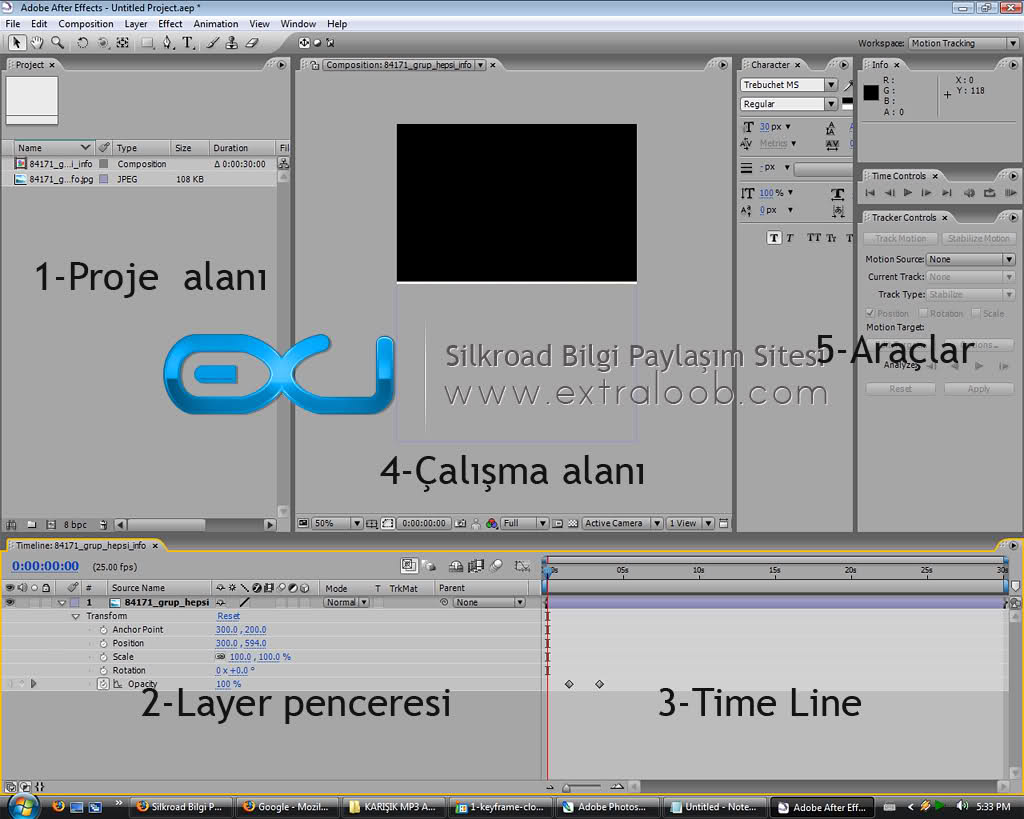Open the Animation menu

click(216, 24)
